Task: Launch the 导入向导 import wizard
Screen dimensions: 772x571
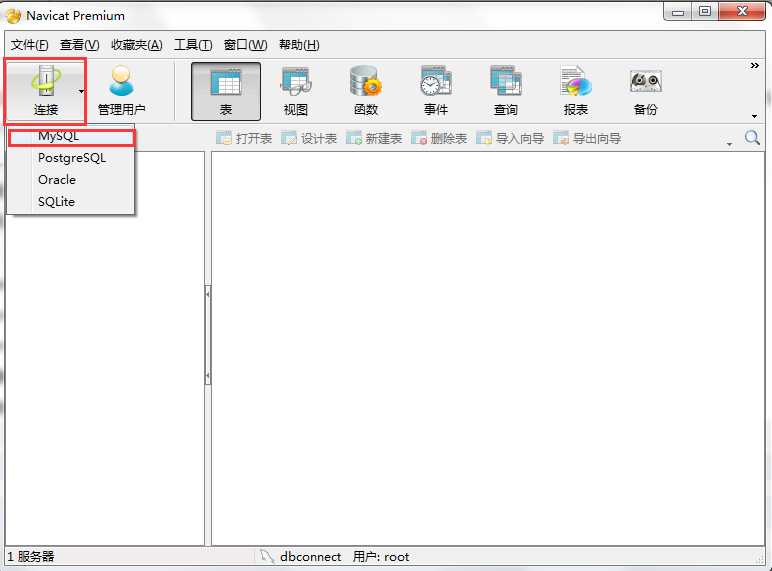Action: click(x=510, y=138)
